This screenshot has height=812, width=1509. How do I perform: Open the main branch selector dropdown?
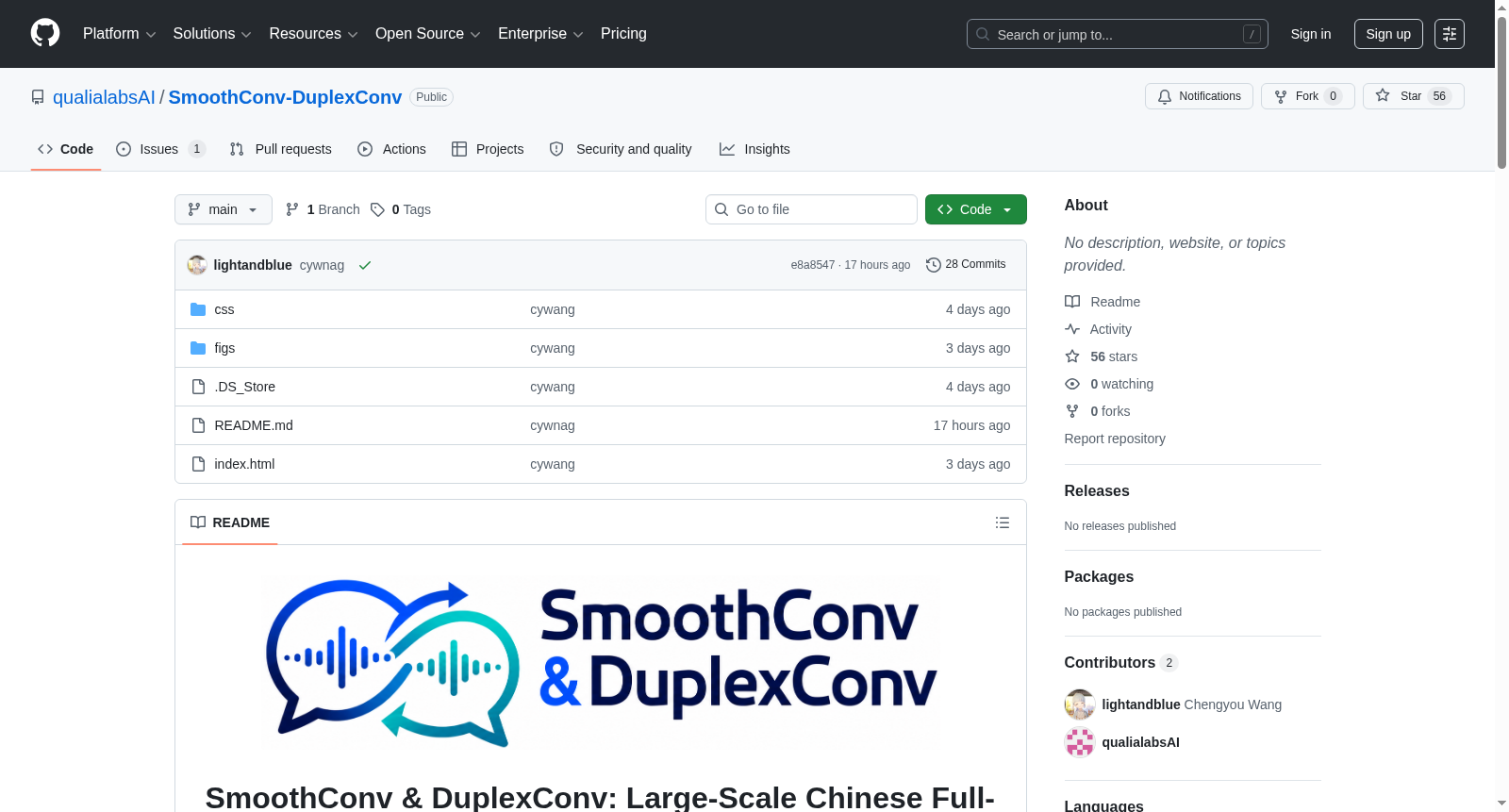224,209
